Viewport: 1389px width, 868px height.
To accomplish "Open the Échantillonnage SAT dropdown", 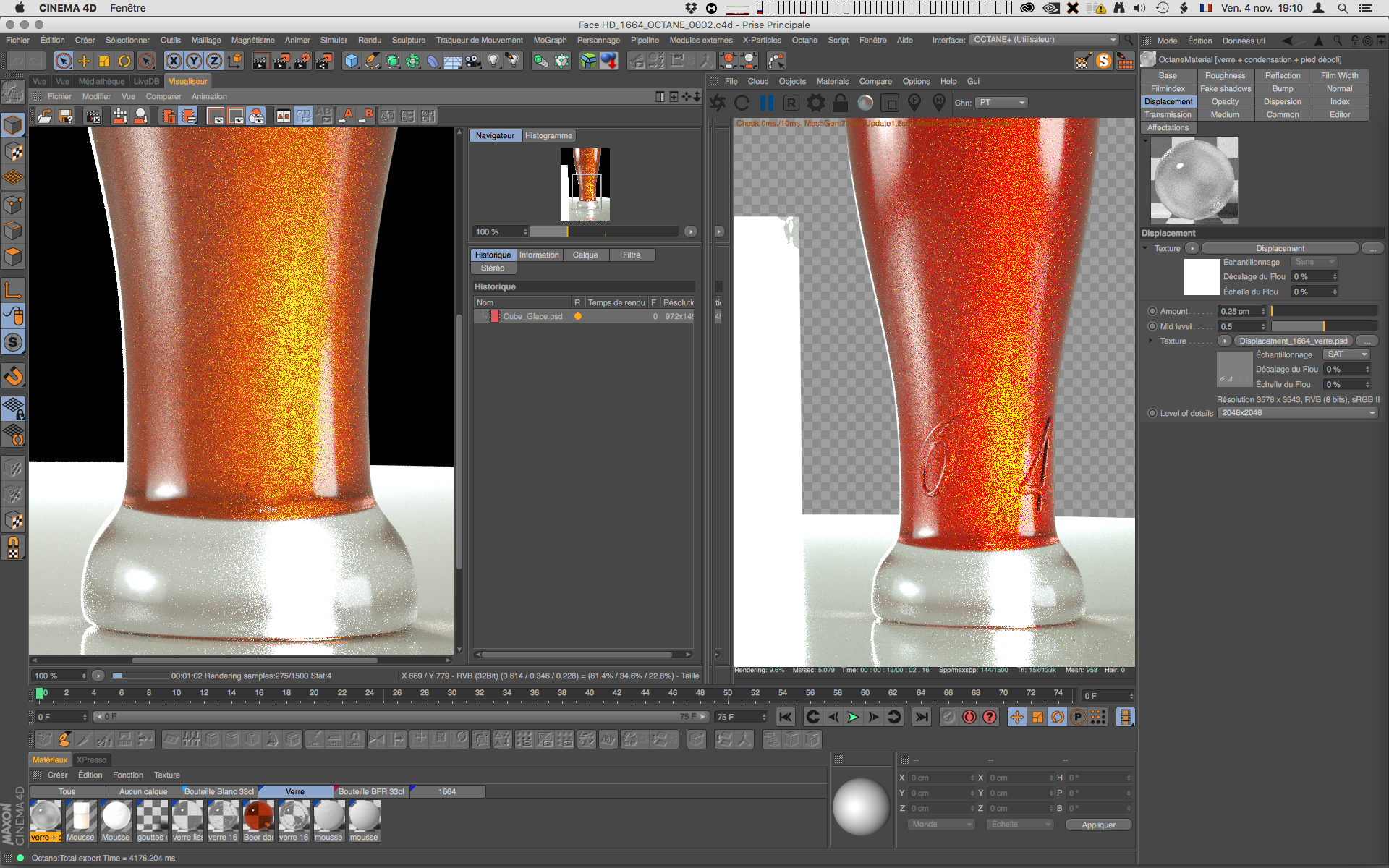I will pos(1346,354).
